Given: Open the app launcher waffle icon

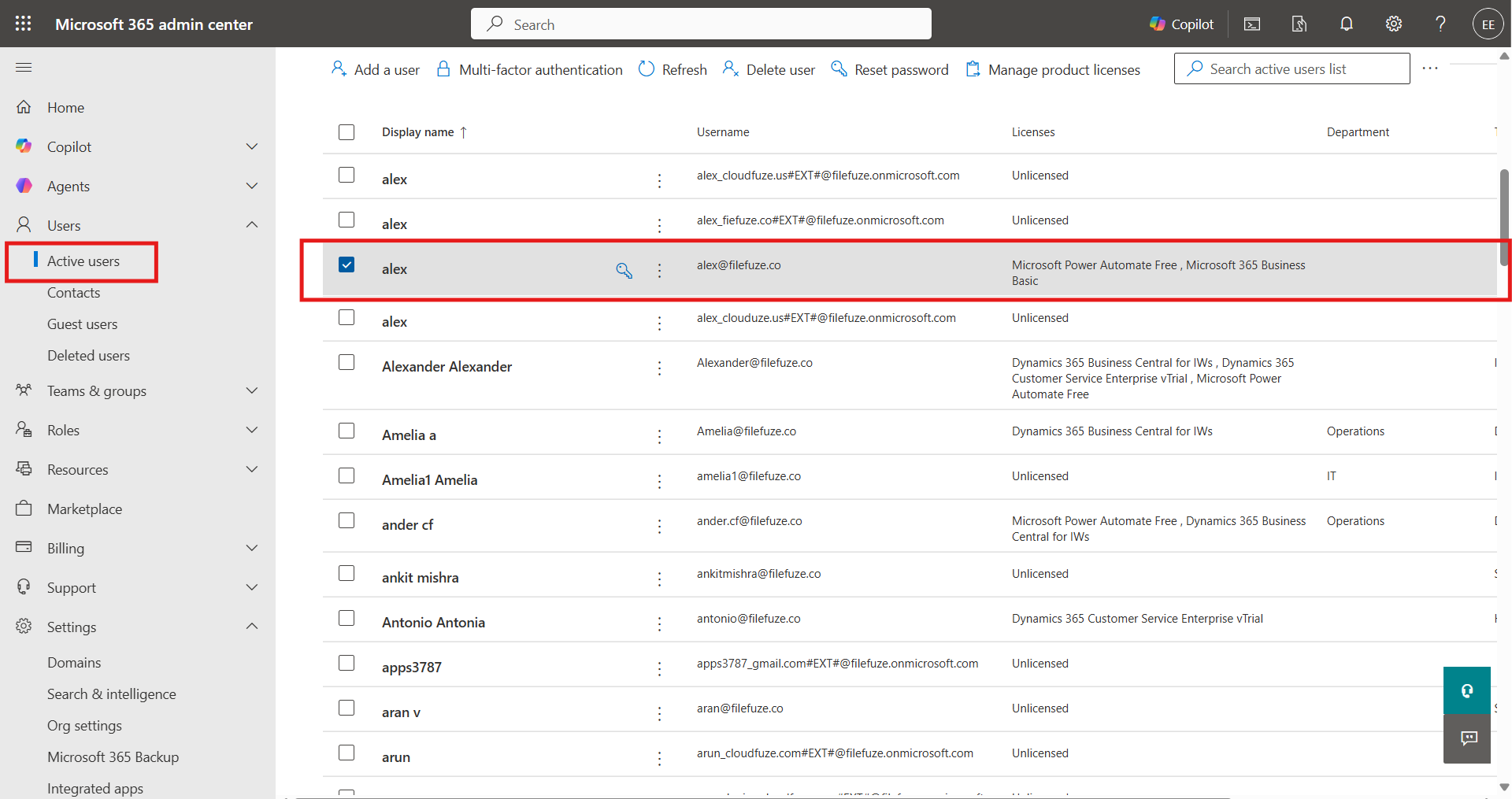Looking at the screenshot, I should click(x=24, y=24).
